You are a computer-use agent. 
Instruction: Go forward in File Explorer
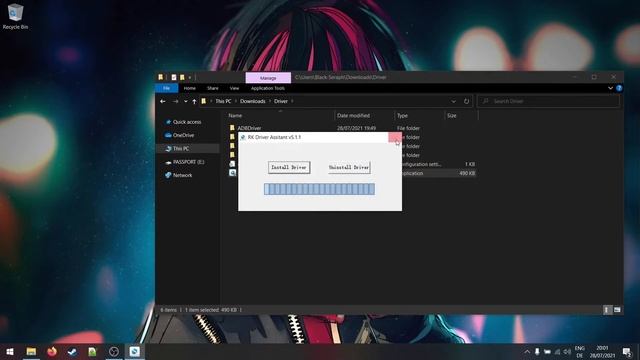click(x=176, y=101)
